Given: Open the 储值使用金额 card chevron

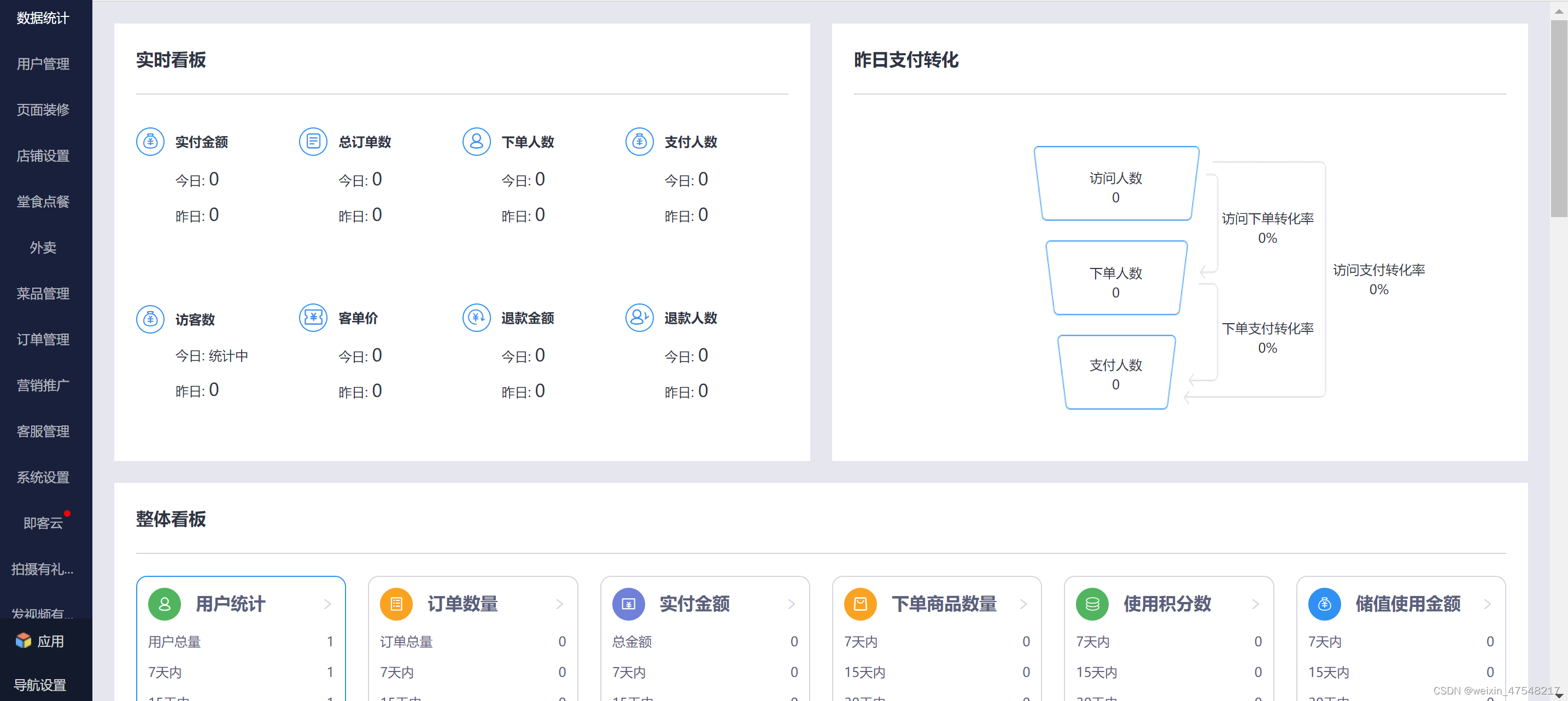Looking at the screenshot, I should pos(1487,604).
